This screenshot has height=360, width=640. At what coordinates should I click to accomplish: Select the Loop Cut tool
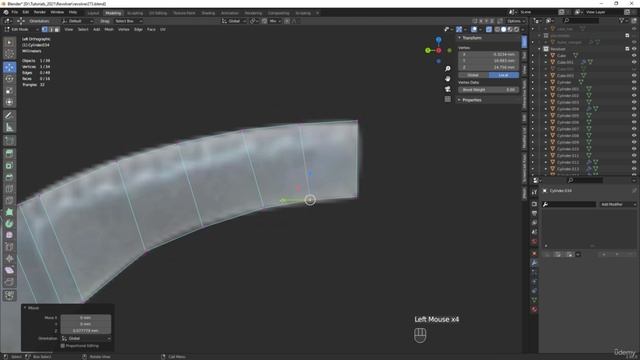[x=9, y=189]
